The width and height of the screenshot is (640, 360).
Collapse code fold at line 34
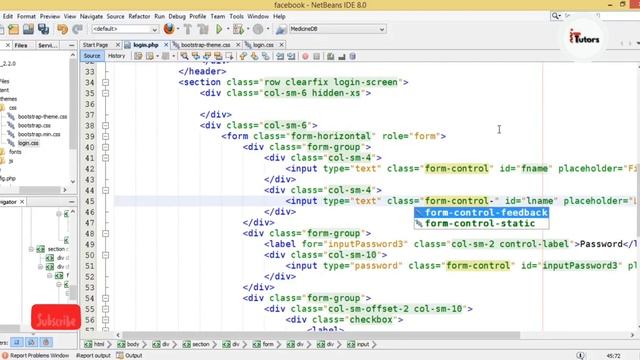(x=105, y=82)
